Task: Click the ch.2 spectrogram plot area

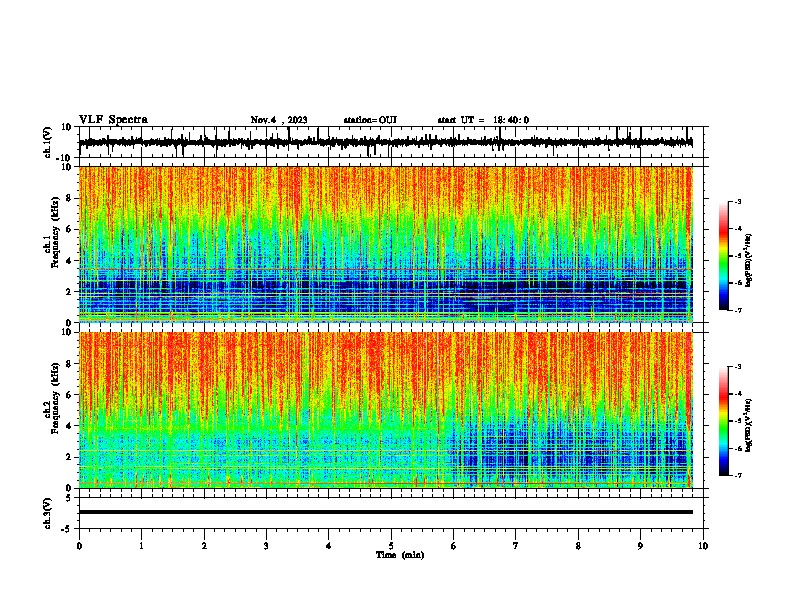Action: (x=386, y=410)
